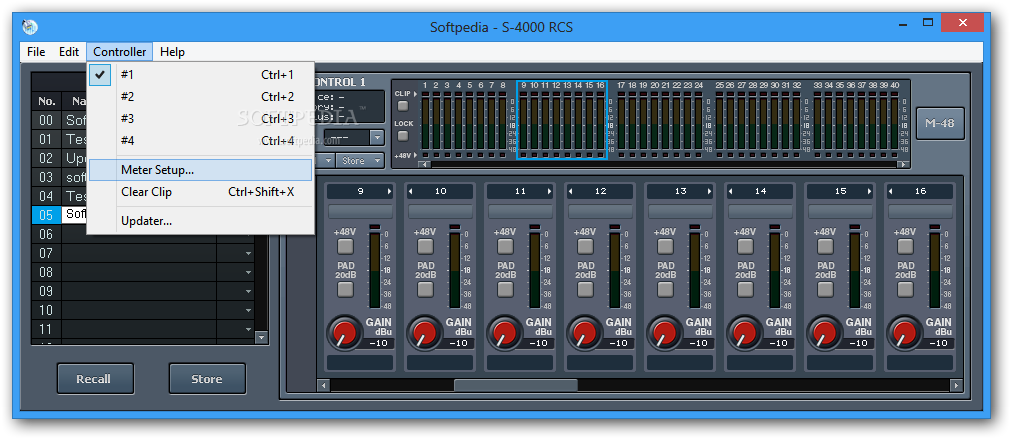Viewport: 1011px width, 439px height.
Task: Enable +48V phantom power on channel 9
Action: [345, 246]
